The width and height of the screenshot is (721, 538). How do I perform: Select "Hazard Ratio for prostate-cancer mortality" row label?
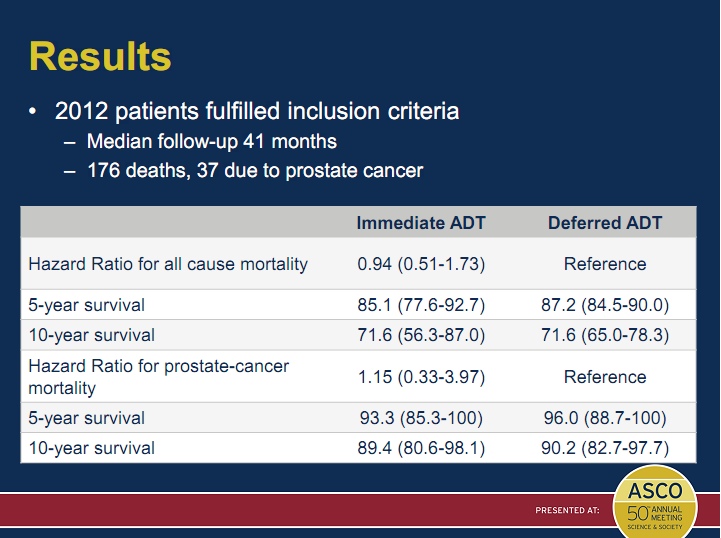coord(158,377)
